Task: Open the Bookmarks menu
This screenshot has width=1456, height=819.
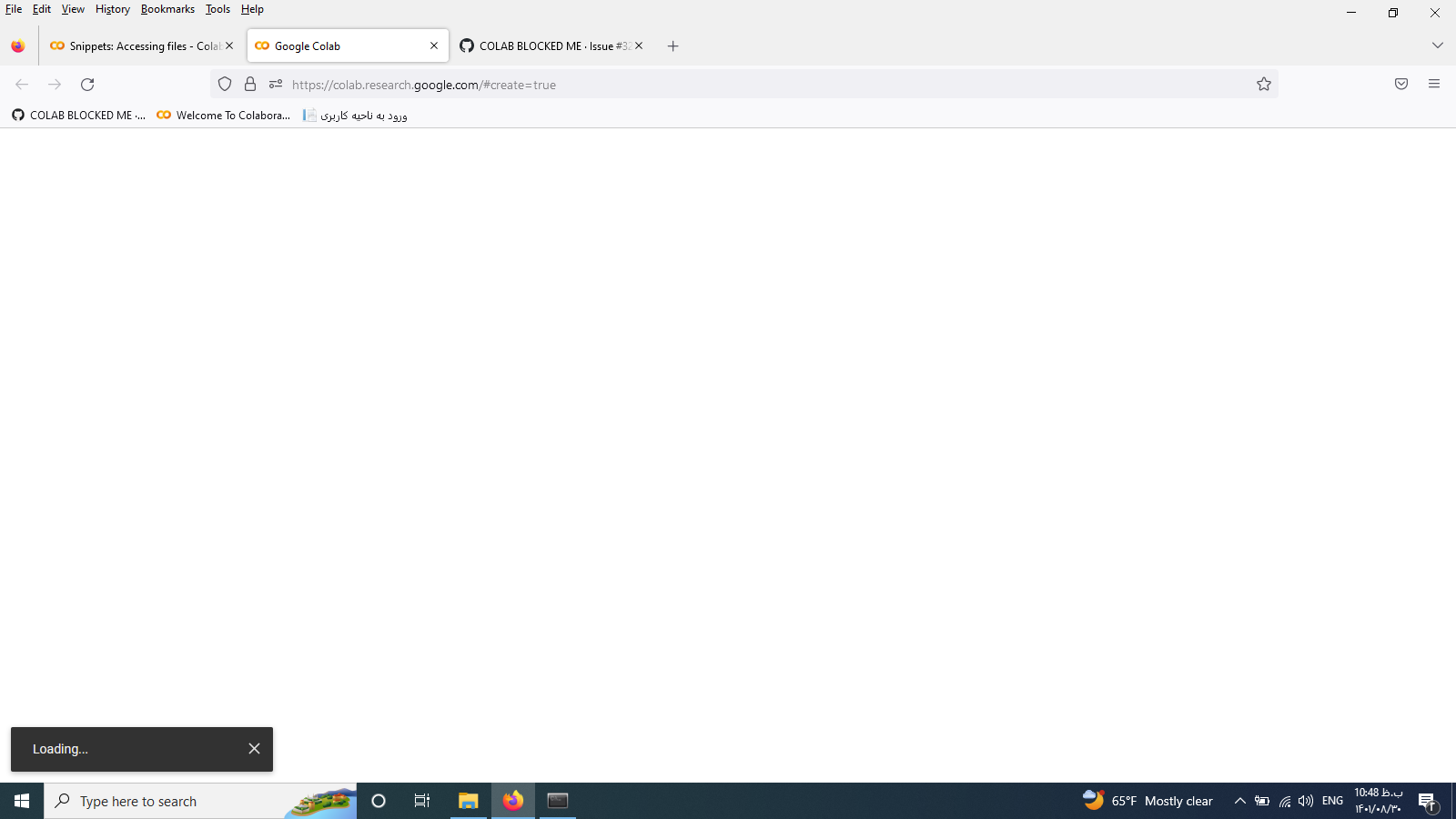Action: point(167,9)
